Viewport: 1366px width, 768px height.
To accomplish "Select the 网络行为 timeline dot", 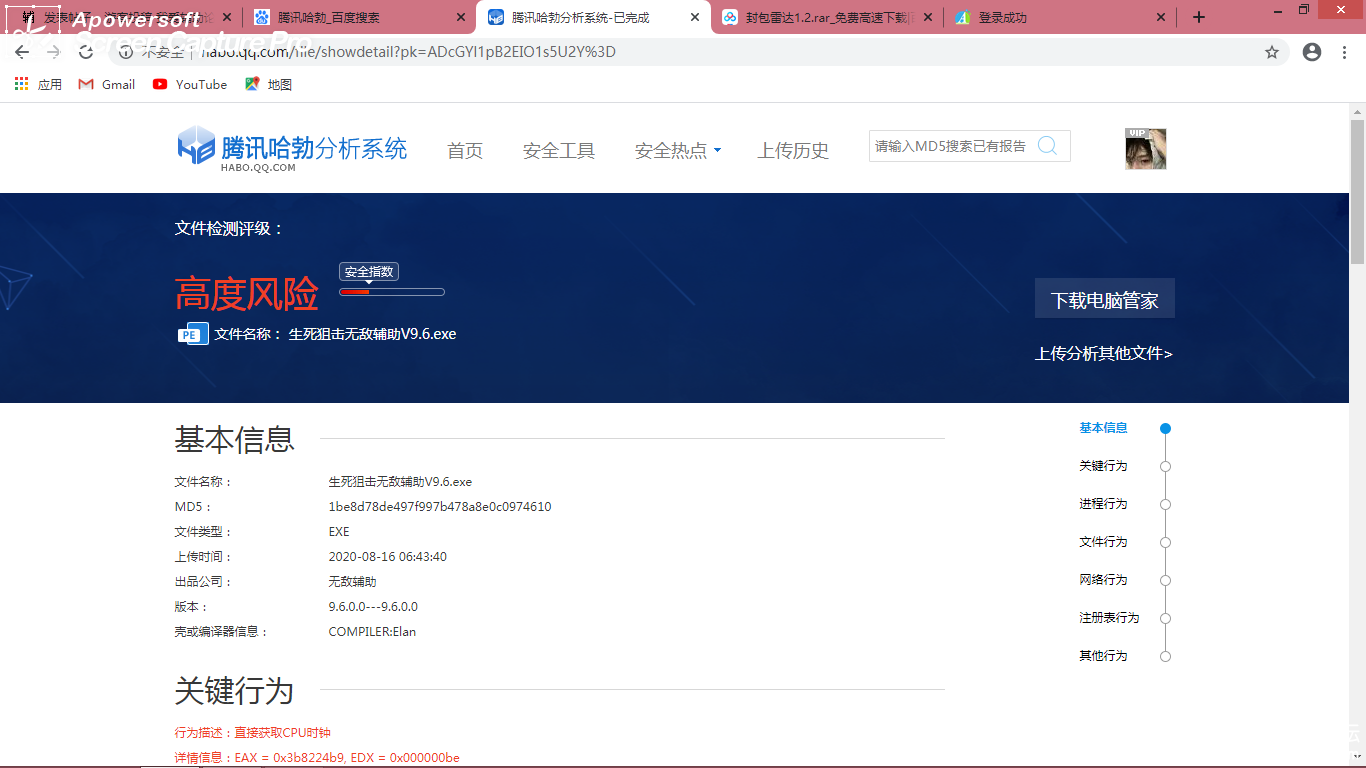I will coord(1165,581).
